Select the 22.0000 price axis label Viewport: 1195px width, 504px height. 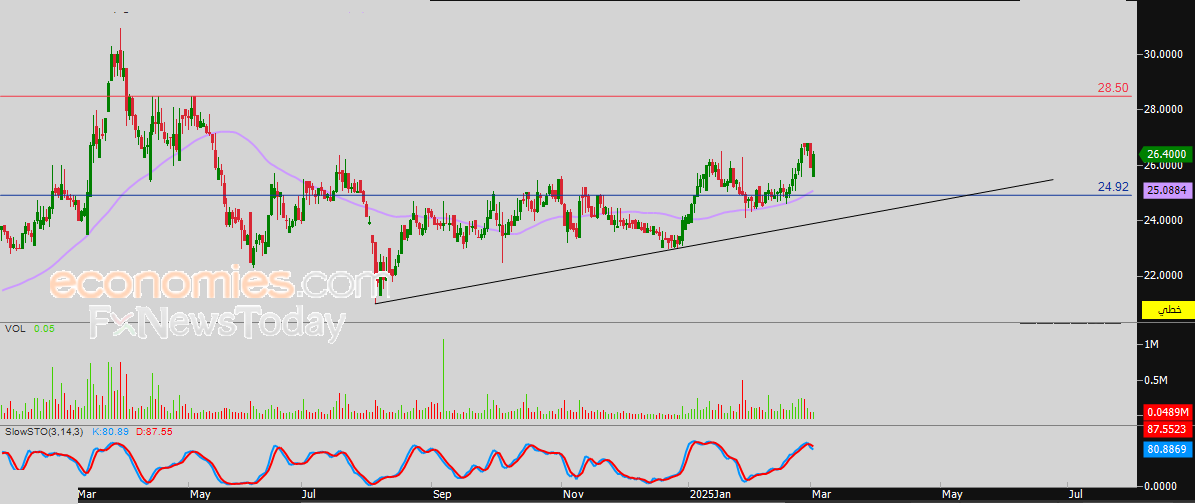click(1162, 275)
